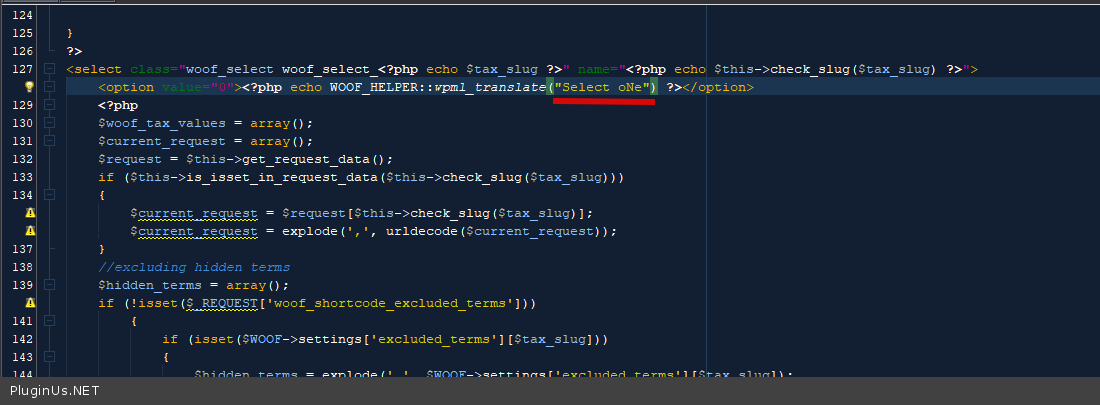Collapse the code fold at line 131
Viewport: 1100px width, 405px height.
[x=49, y=141]
